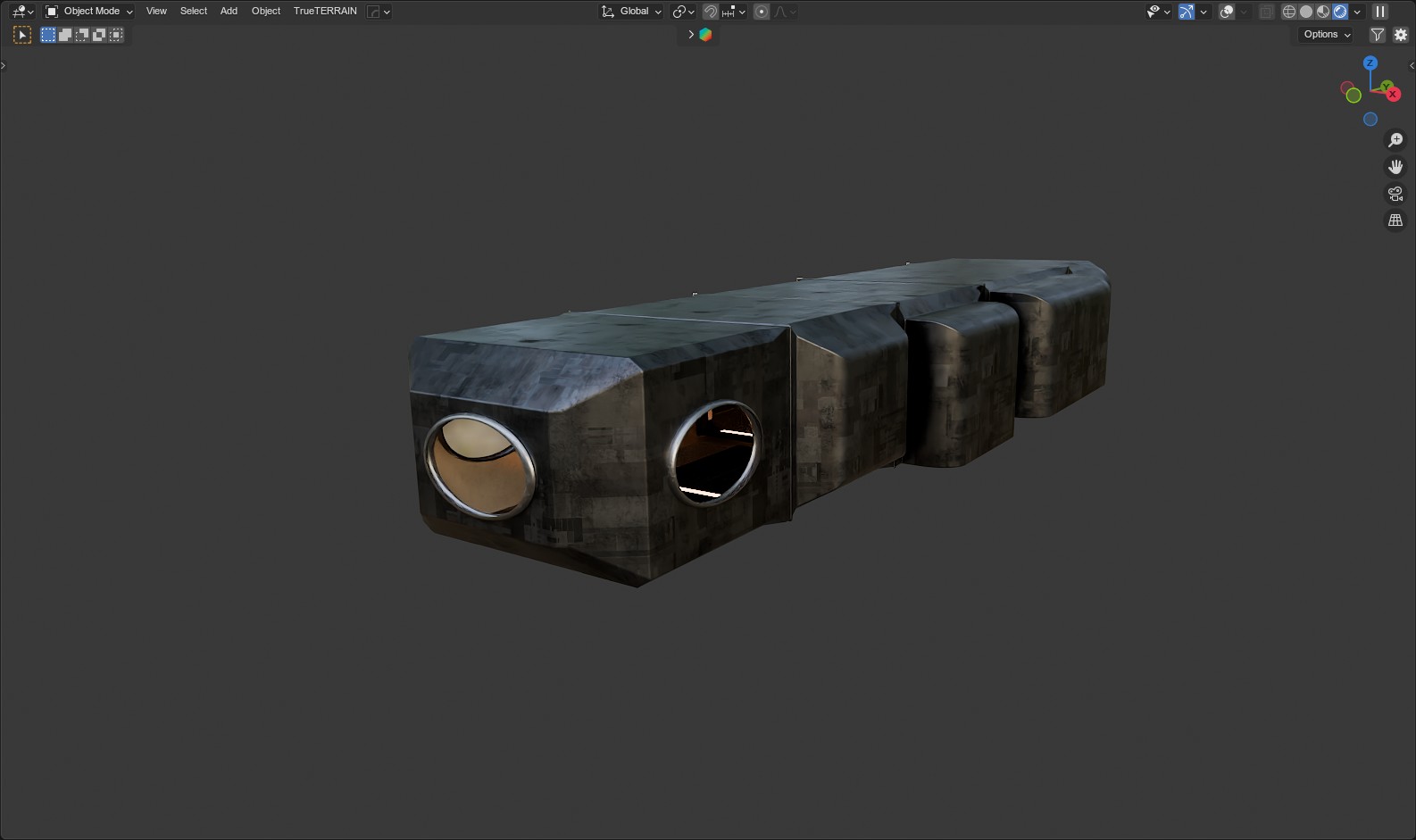This screenshot has width=1416, height=840.
Task: Click the filter funnel icon
Action: (x=1378, y=35)
